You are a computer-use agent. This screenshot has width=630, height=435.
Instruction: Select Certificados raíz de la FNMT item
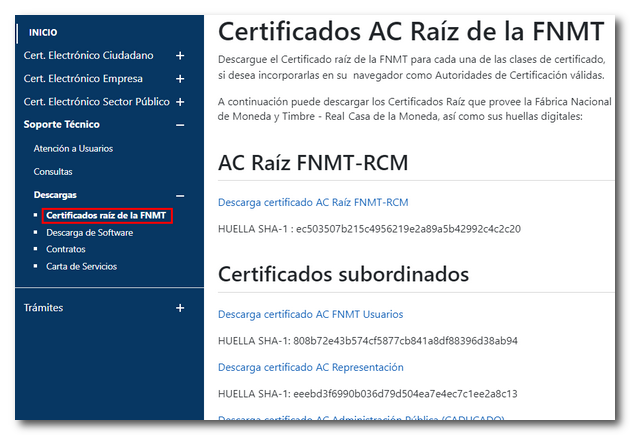tap(106, 215)
